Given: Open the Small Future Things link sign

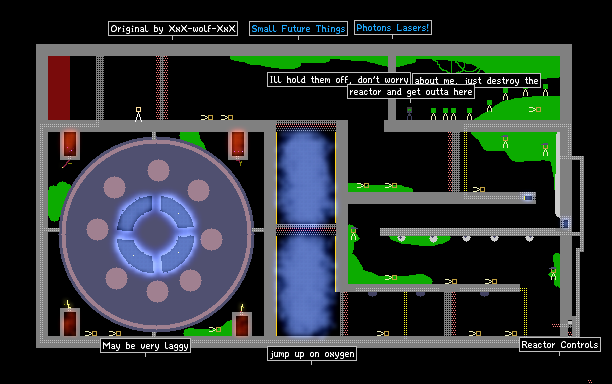Looking at the screenshot, I should click(x=298, y=28).
